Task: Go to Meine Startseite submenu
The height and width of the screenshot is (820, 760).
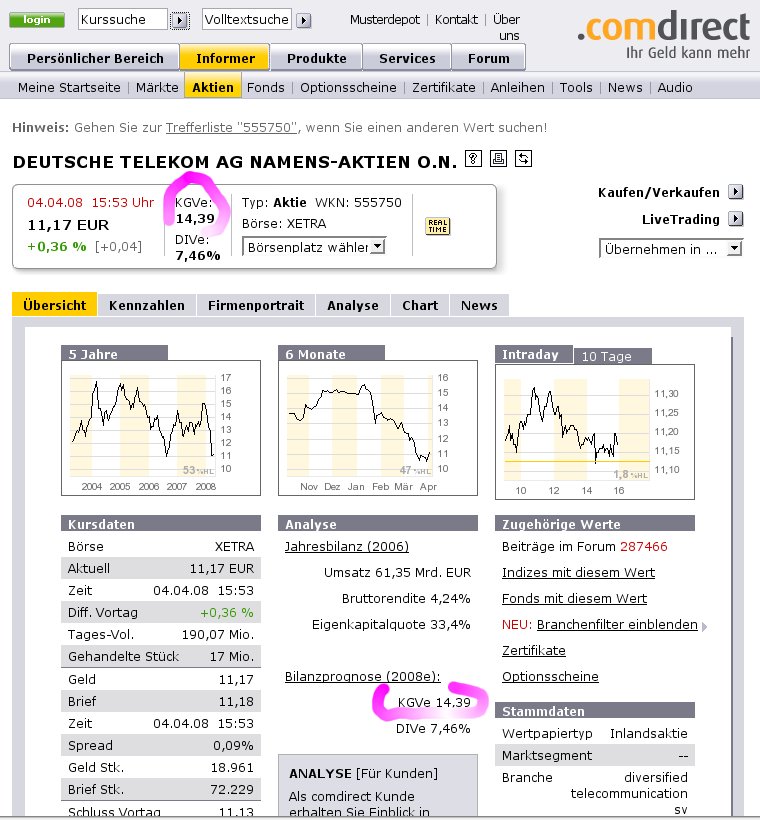Action: (x=69, y=87)
